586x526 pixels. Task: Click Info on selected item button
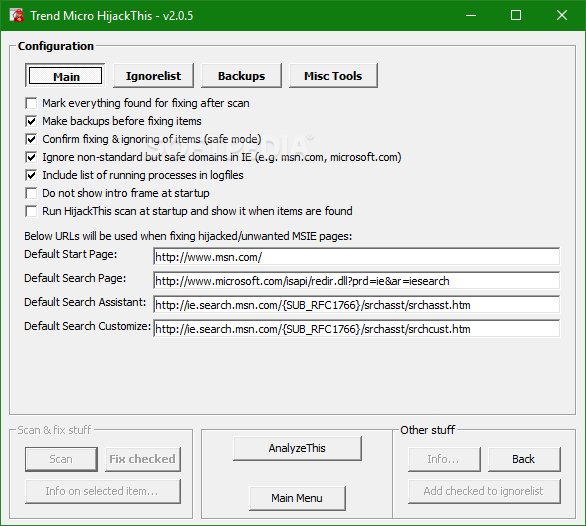(103, 491)
